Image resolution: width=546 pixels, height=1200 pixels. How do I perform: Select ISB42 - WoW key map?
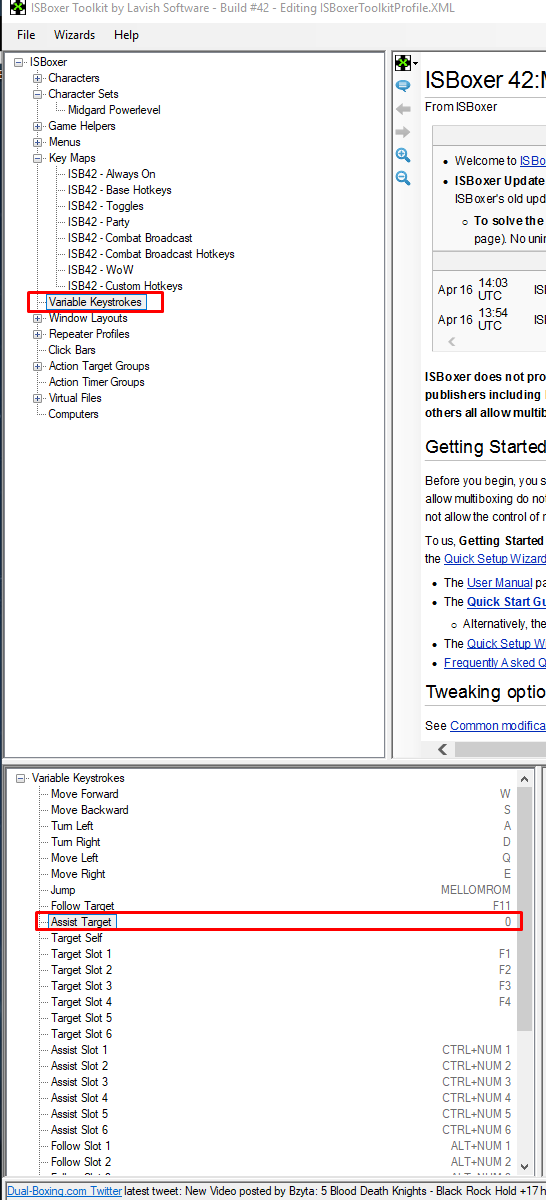100,270
